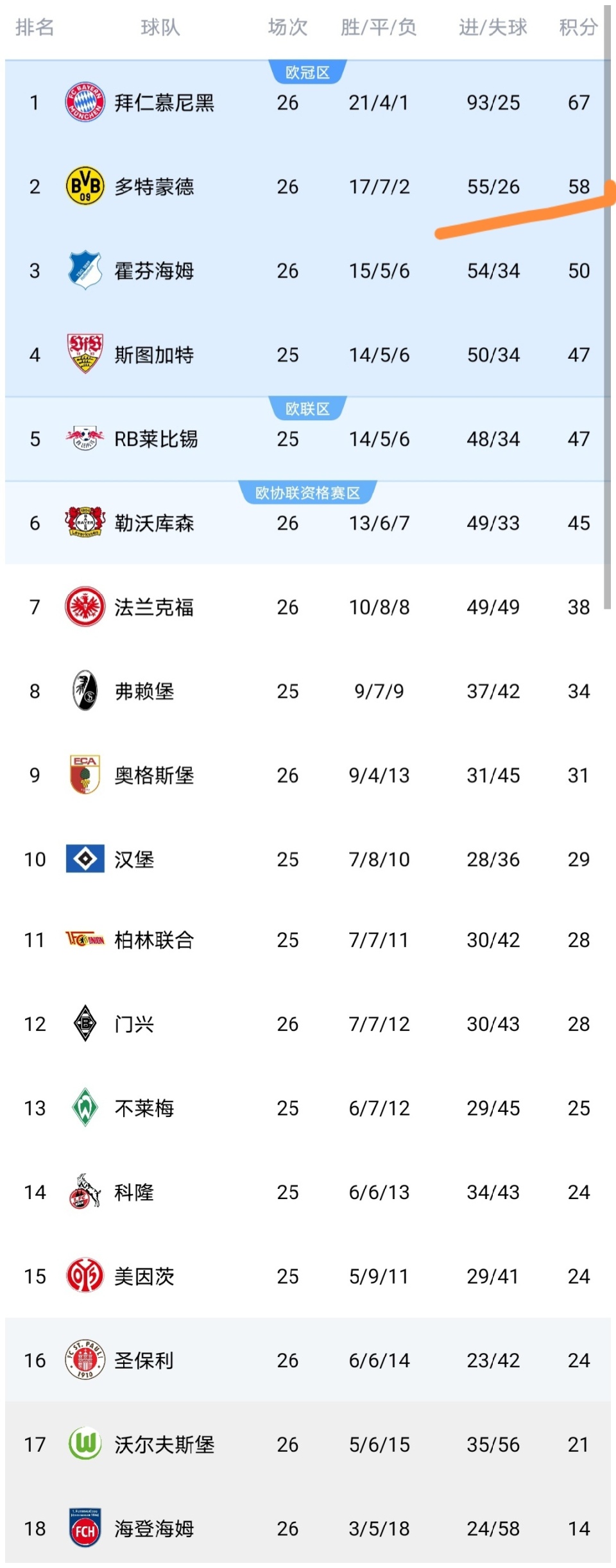Viewport: 616px width, 1568px height.
Task: Tap the St. Pauli club badge
Action: 85,1359
